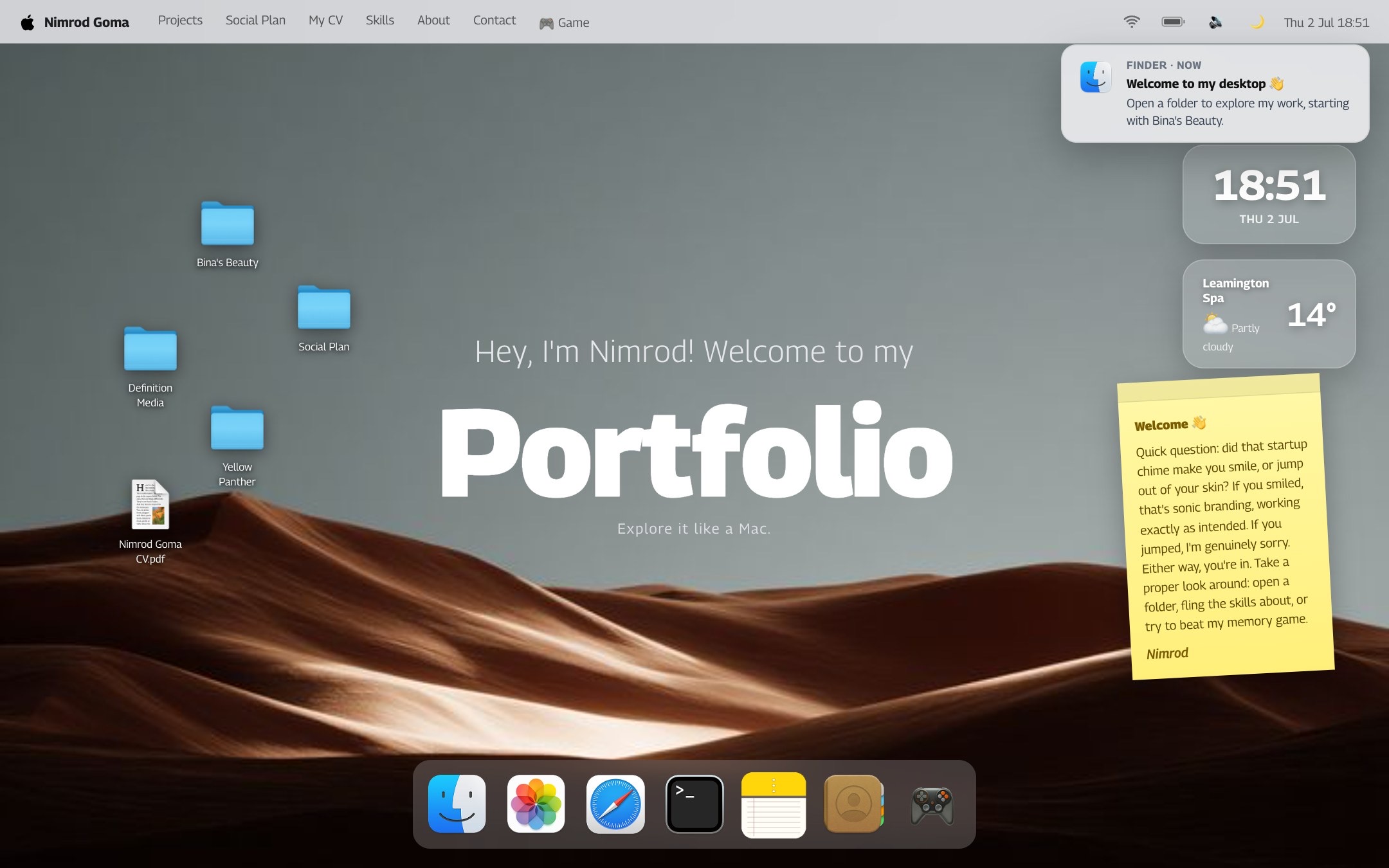Image resolution: width=1389 pixels, height=868 pixels.
Task: Open the My CV menu item
Action: [325, 21]
